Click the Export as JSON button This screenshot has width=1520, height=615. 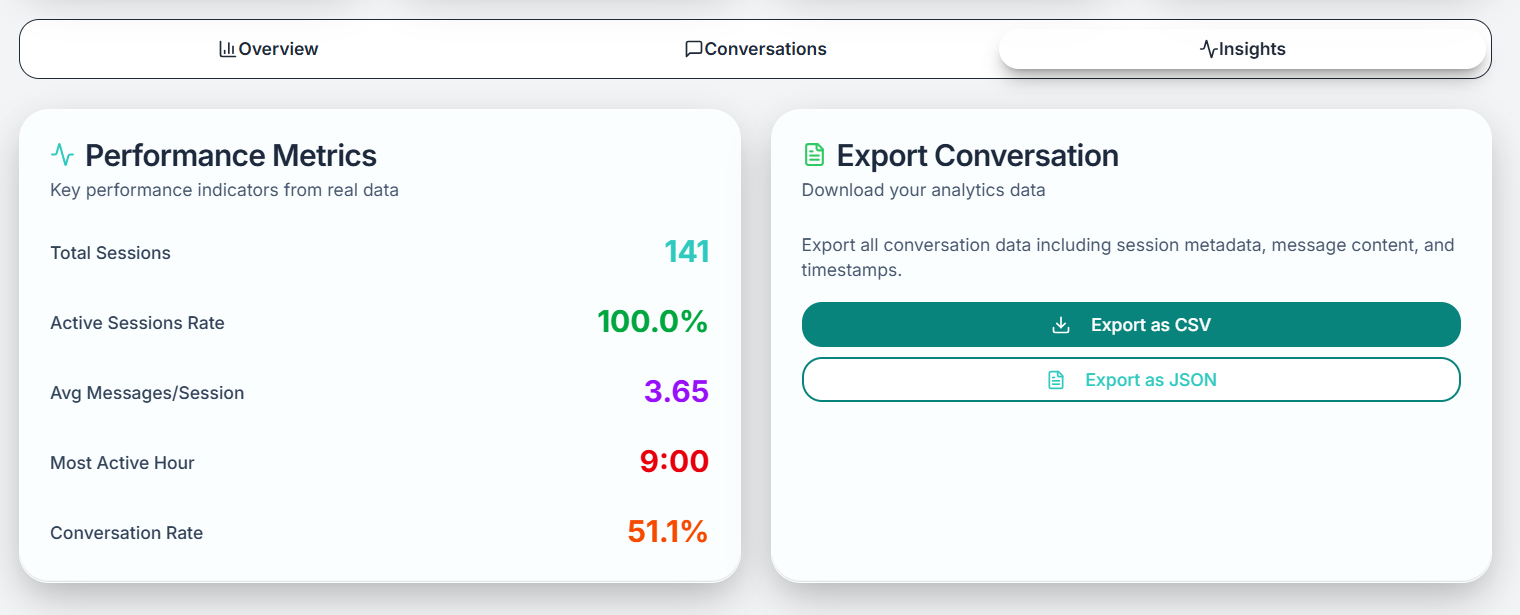tap(1130, 379)
